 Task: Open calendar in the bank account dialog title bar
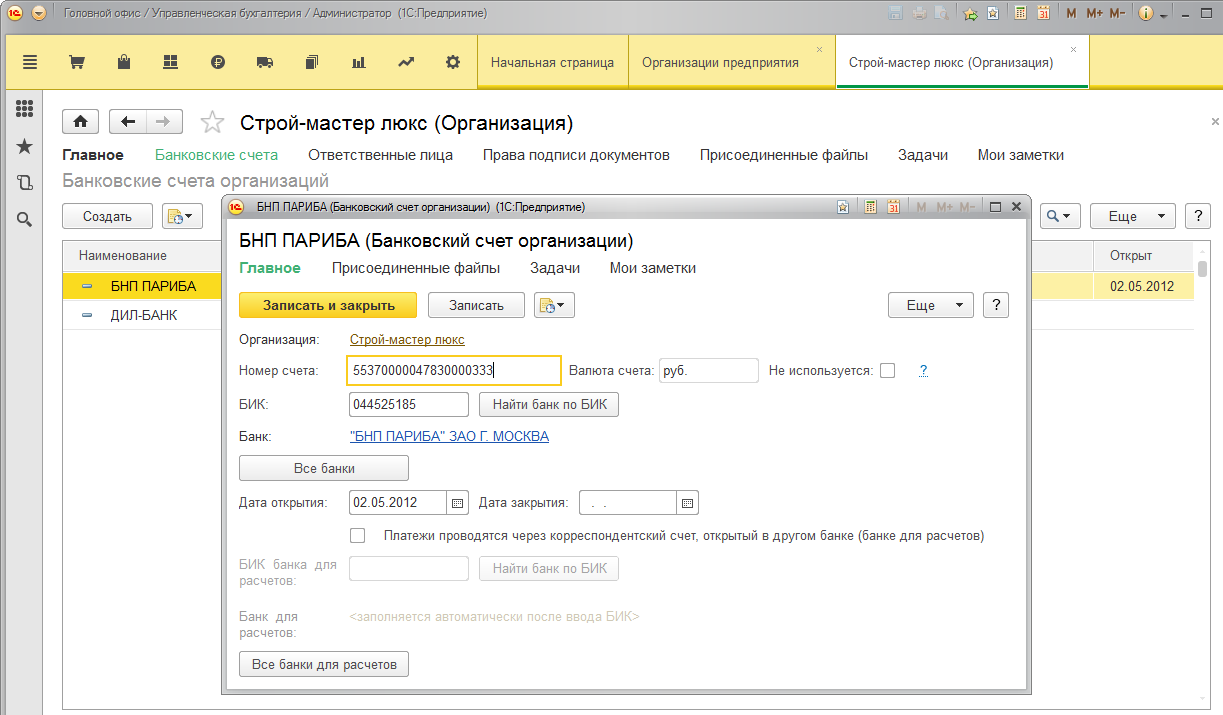(893, 207)
